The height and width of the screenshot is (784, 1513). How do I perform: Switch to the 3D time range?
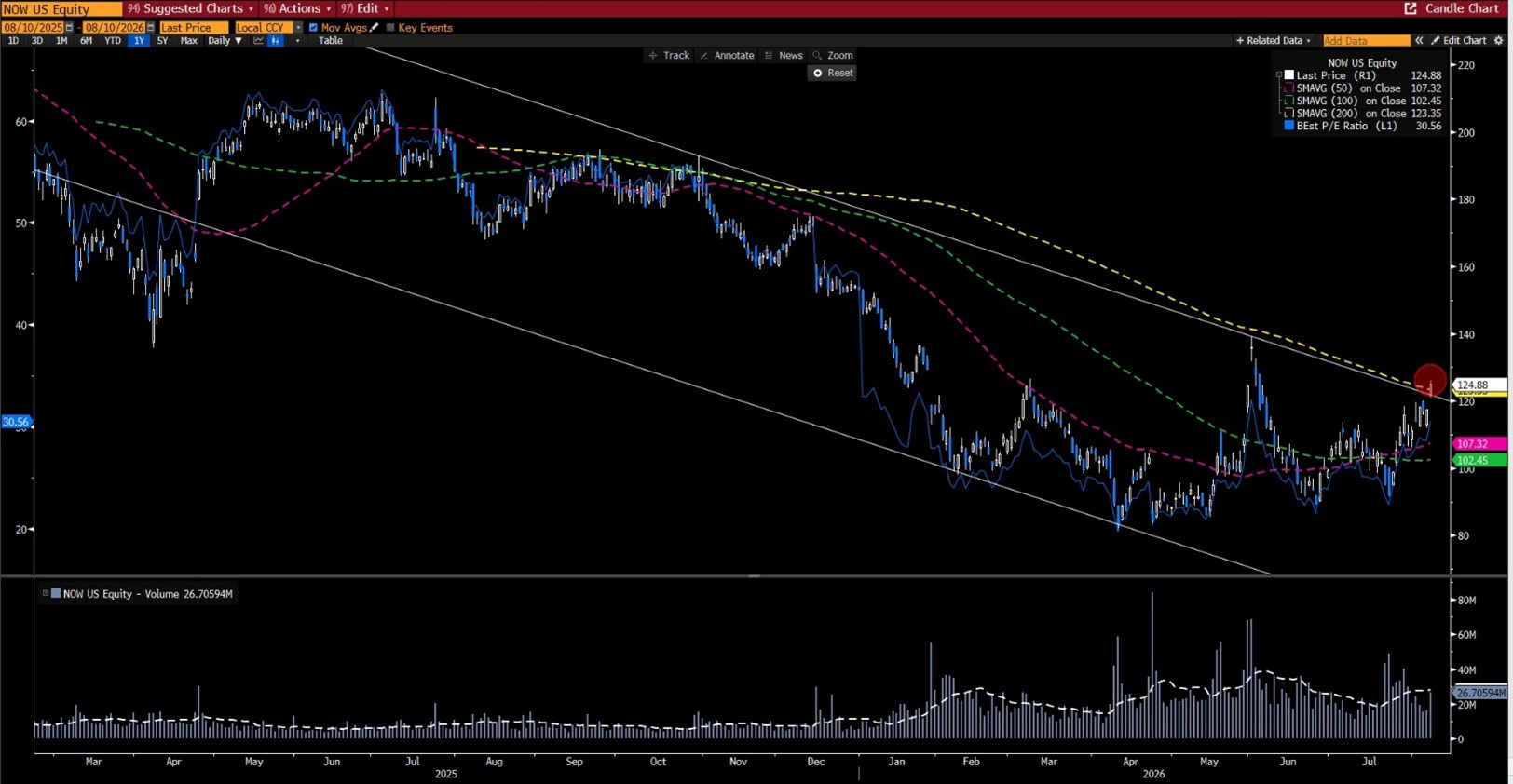coord(37,41)
